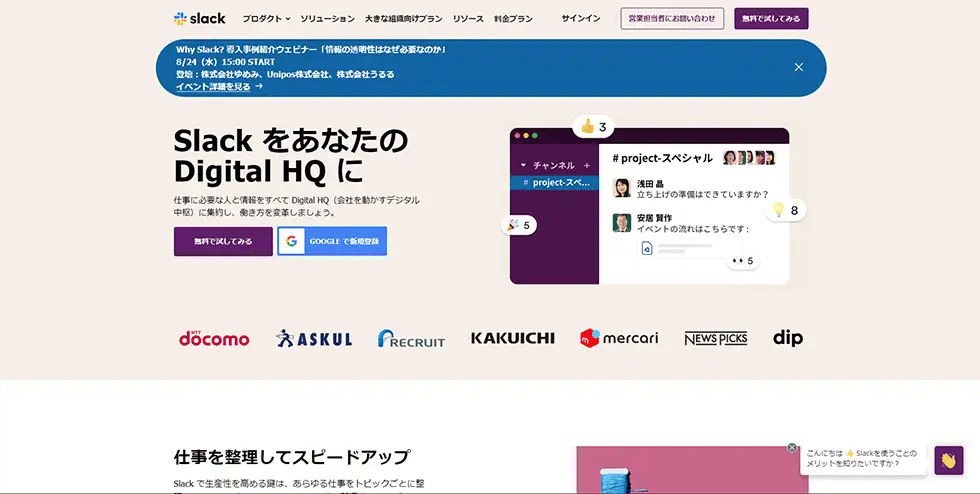Click the dip logo
980x494 pixels.
(x=788, y=338)
